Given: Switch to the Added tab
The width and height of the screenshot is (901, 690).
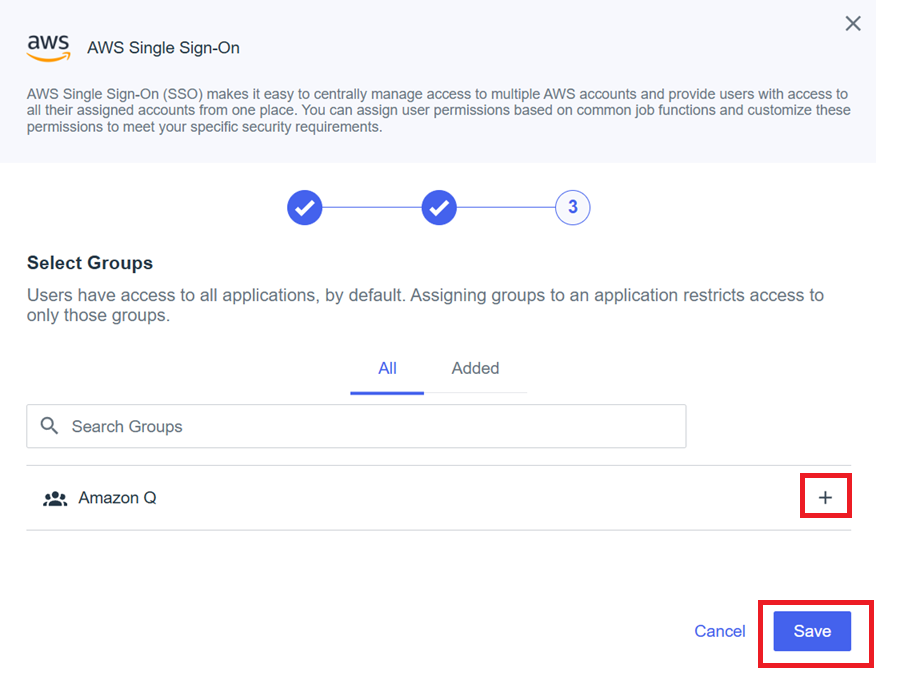Looking at the screenshot, I should (475, 368).
